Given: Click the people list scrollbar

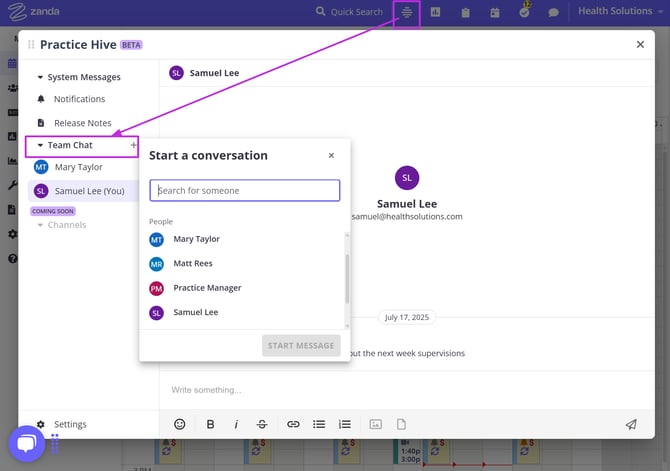Looking at the screenshot, I should pos(347,279).
